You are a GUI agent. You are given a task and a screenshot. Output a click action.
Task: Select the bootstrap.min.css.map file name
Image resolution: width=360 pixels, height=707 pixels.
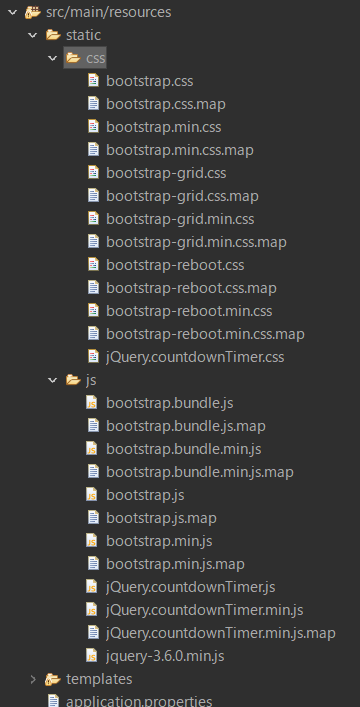click(x=180, y=150)
